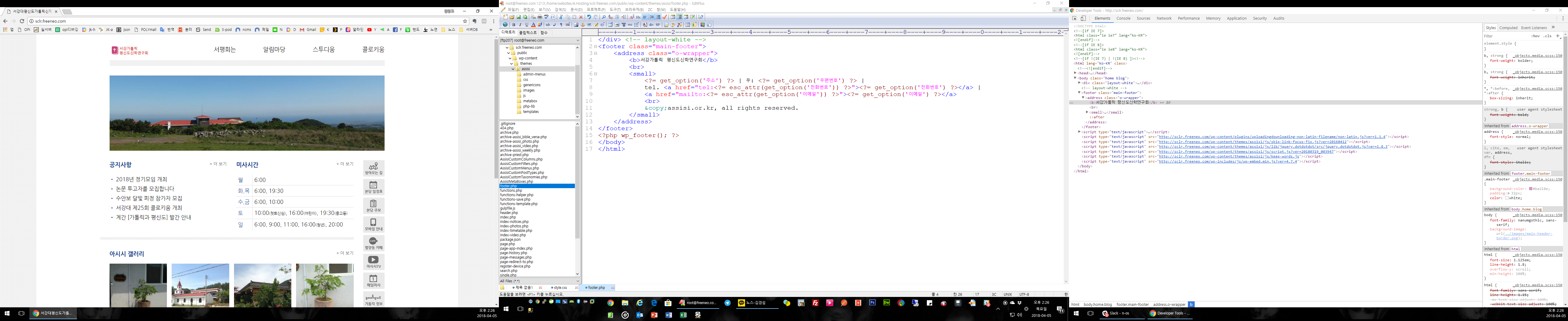Expand the head node in Elements panel
This screenshot has height=321, width=1568.
pos(1076,73)
